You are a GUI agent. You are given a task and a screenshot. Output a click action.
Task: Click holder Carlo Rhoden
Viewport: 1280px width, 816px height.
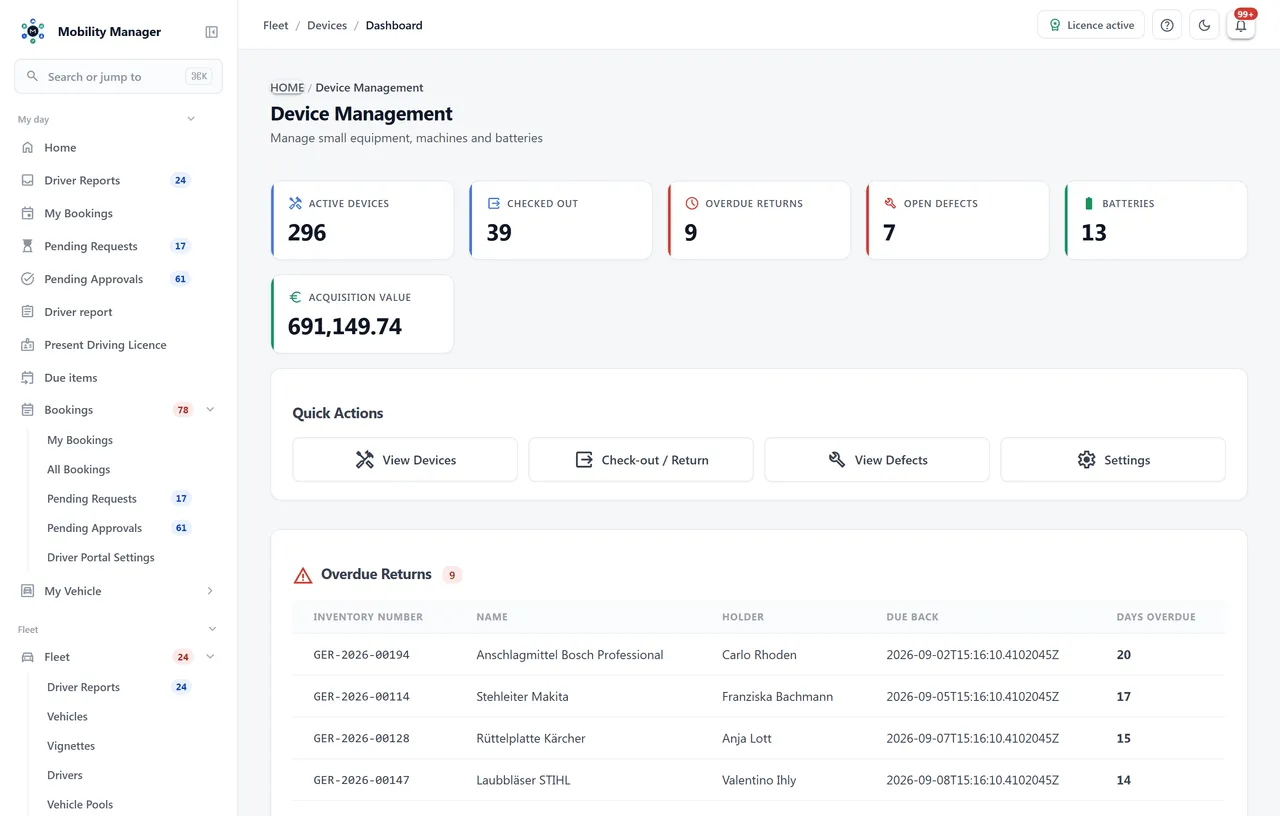(x=759, y=655)
